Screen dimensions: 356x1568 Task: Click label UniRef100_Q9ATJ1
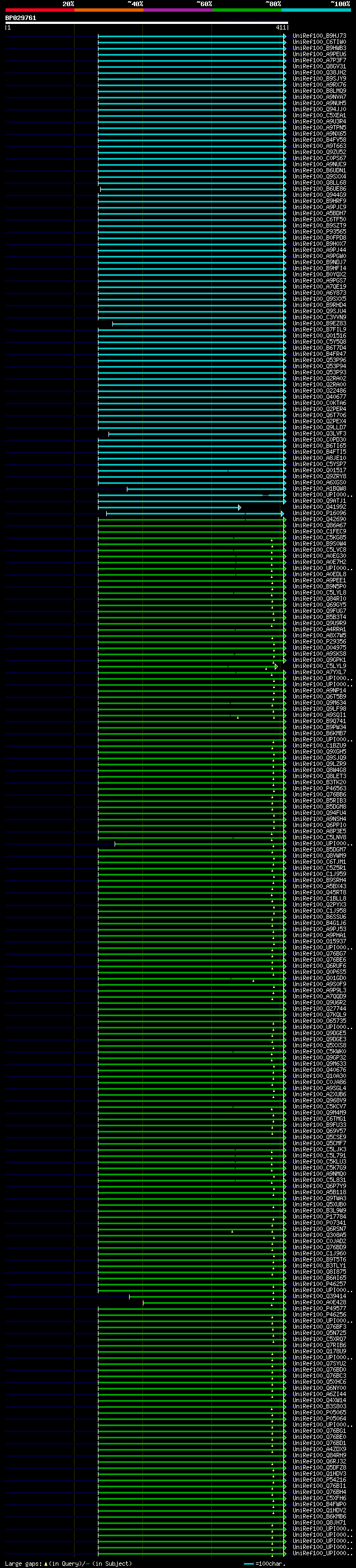[x=319, y=501]
